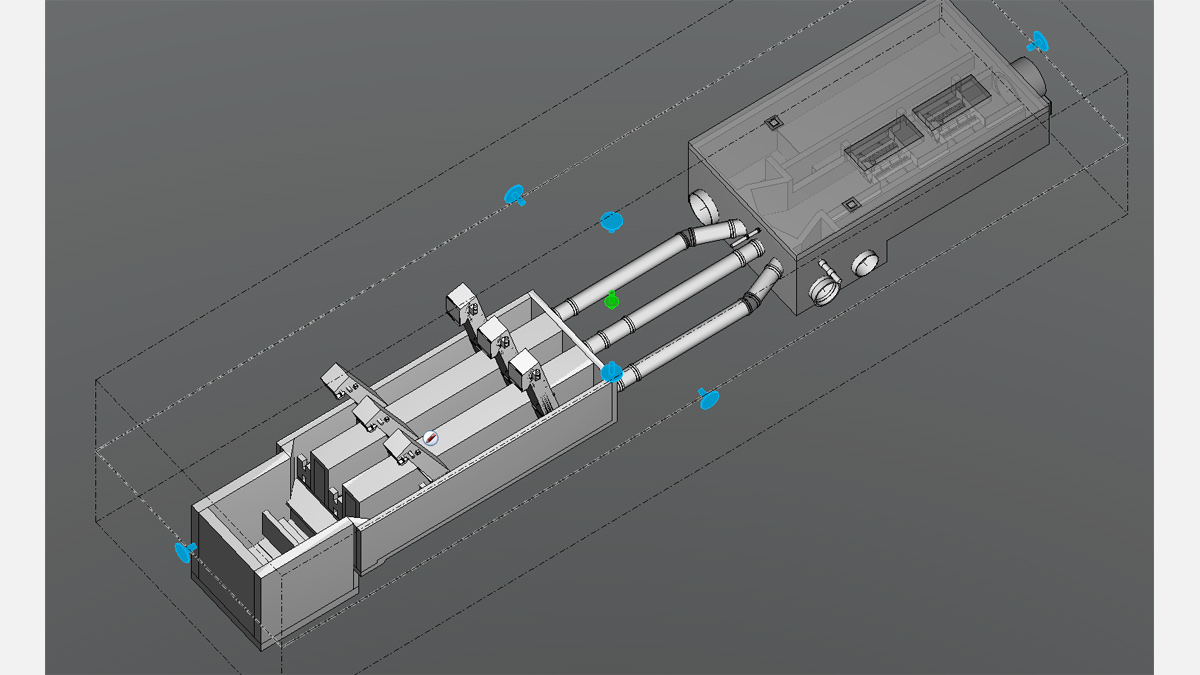Viewport: 1200px width, 675px height.
Task: Click the round red-and-white compass marker on the tray
Action: point(431,438)
